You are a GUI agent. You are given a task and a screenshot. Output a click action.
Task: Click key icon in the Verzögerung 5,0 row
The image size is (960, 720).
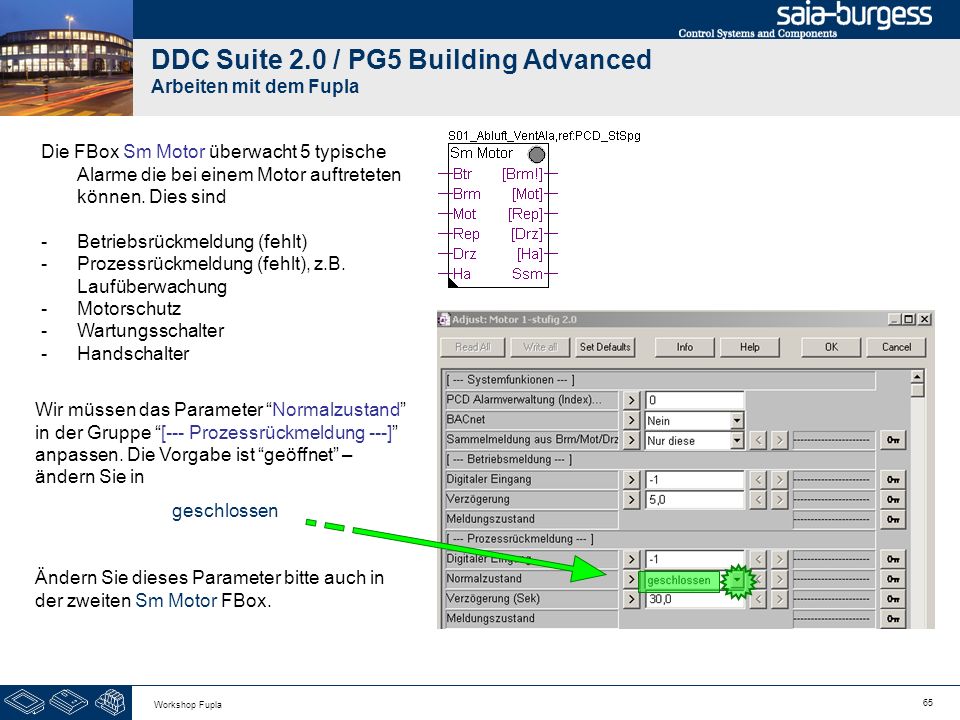pos(893,500)
